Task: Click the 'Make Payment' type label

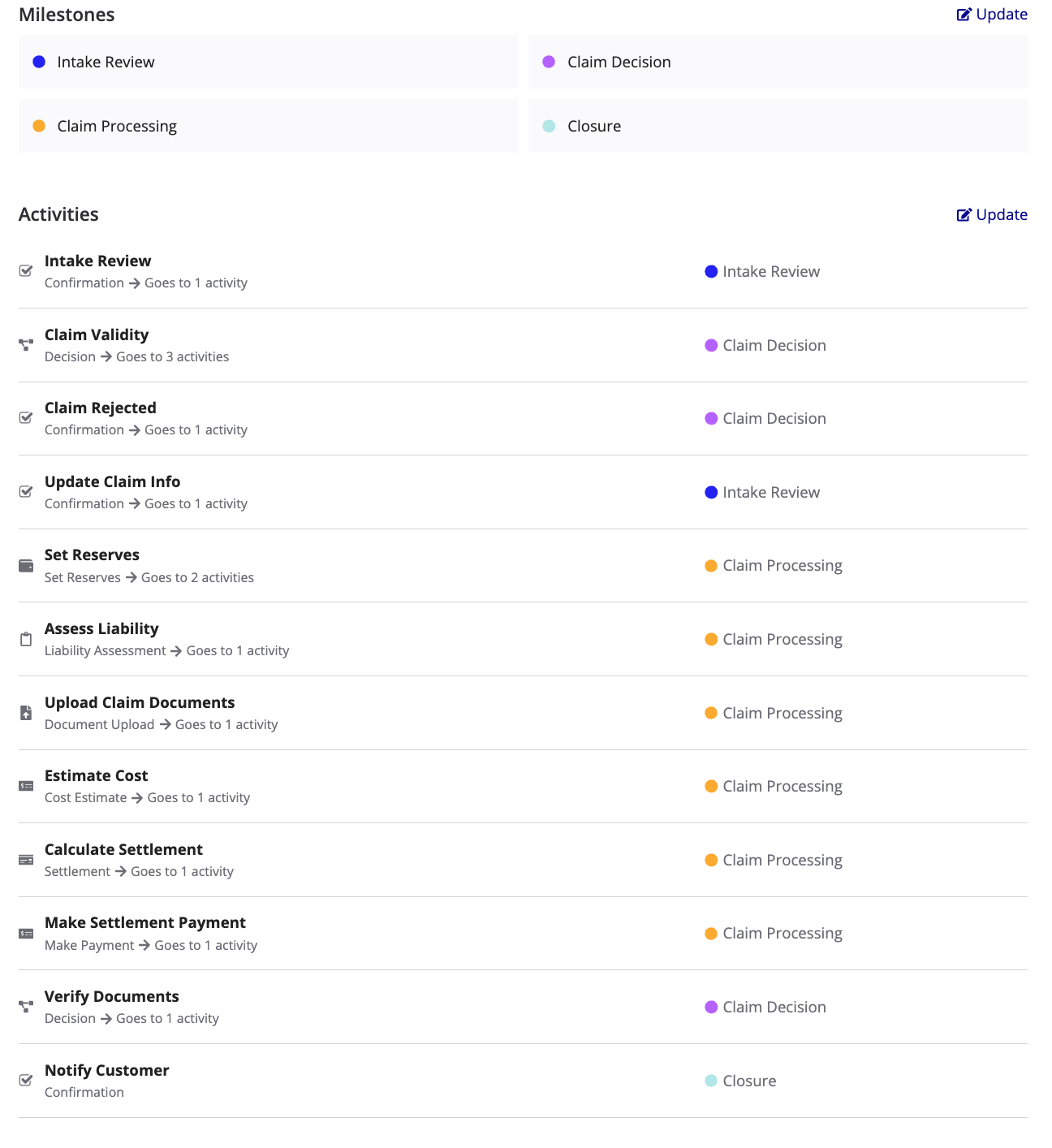Action: [x=89, y=945]
